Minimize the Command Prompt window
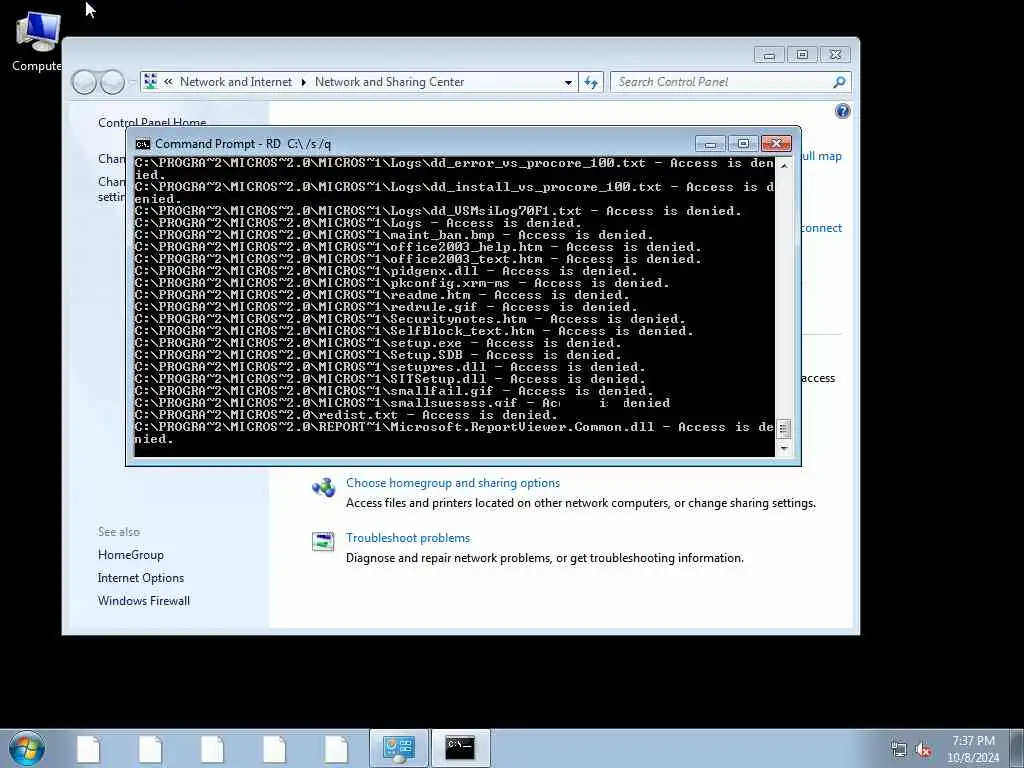The height and width of the screenshot is (768, 1024). click(x=711, y=144)
